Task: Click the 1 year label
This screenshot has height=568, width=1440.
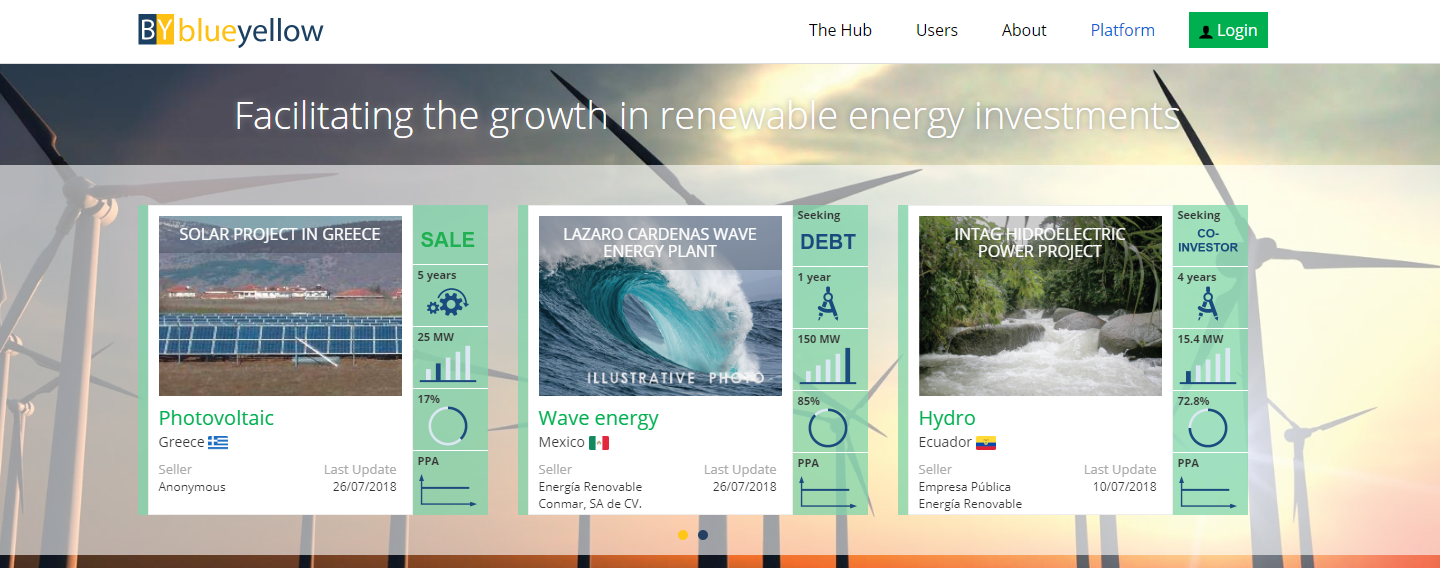Action: (814, 277)
